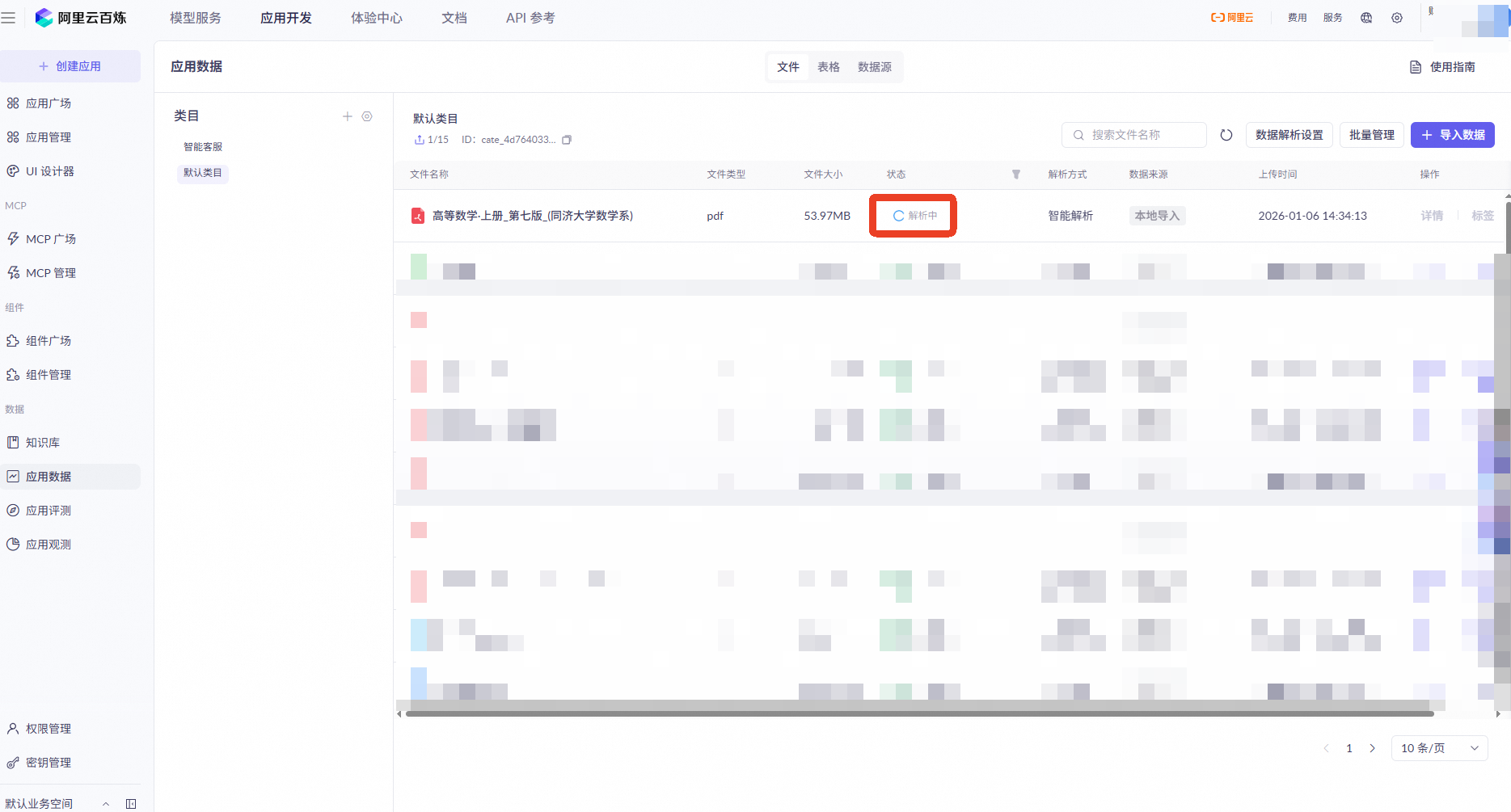Click the horizontal scrollbar of the table
The width and height of the screenshot is (1511, 812).
[x=919, y=713]
